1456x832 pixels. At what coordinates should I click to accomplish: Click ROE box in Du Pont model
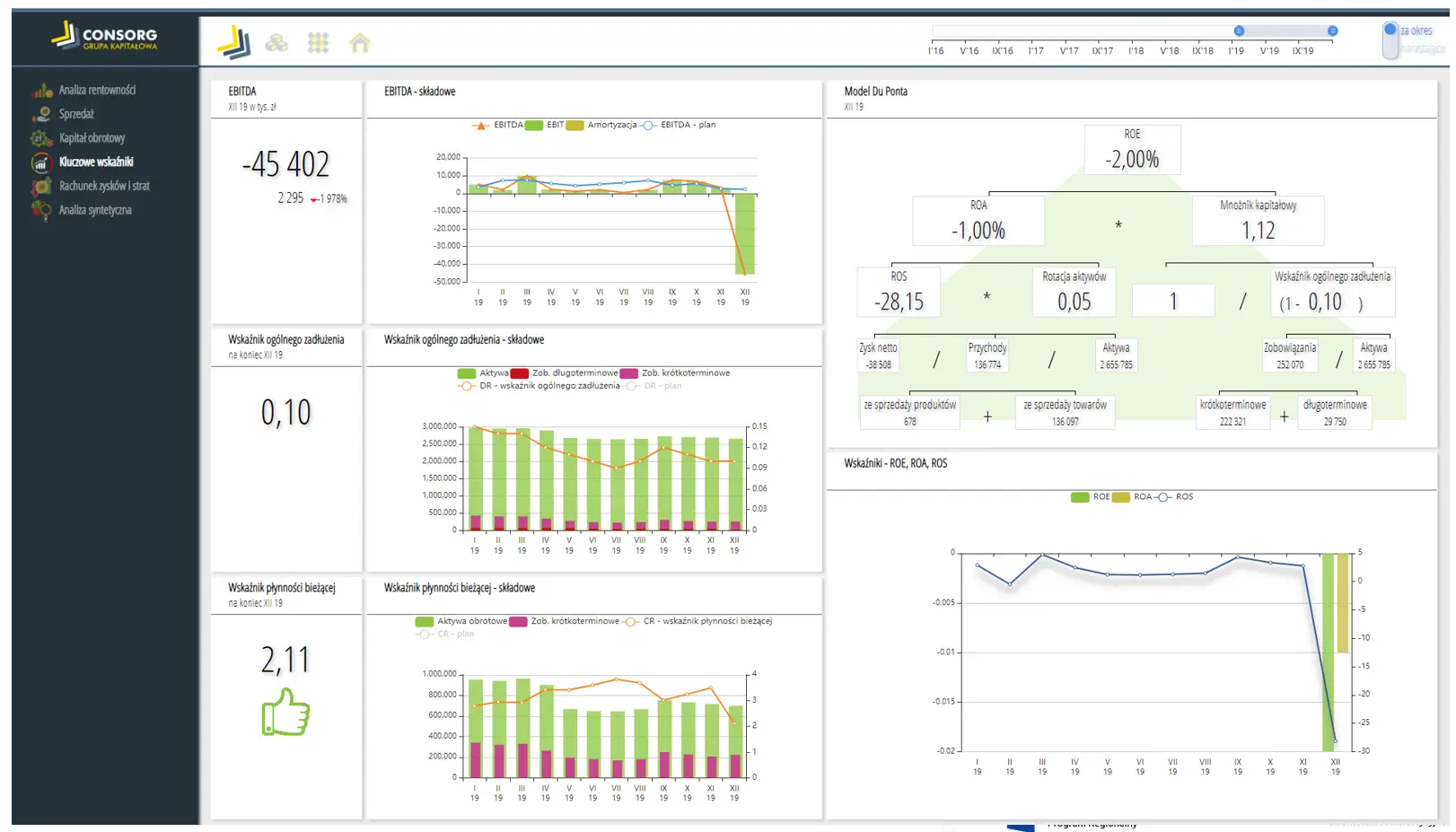[1132, 149]
